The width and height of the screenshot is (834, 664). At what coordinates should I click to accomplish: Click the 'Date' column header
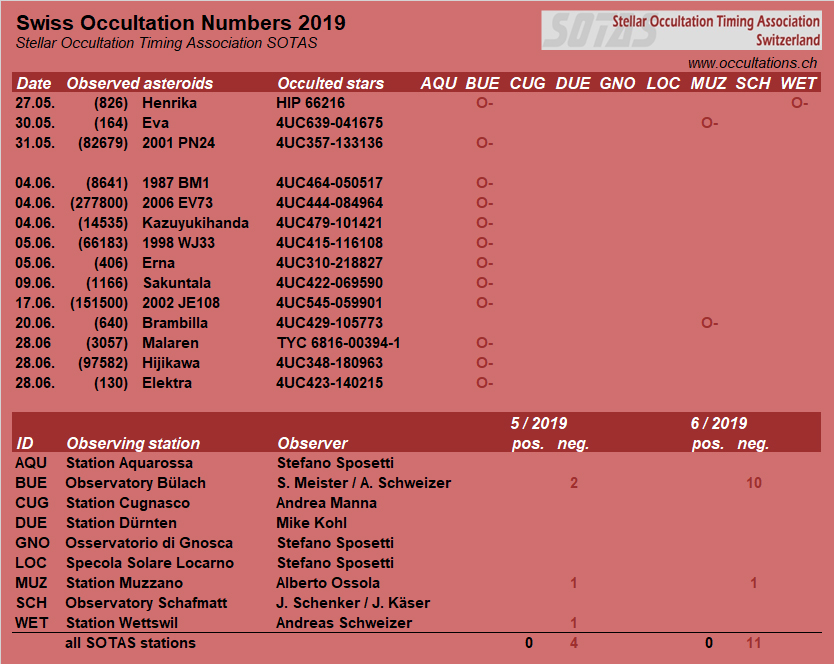click(34, 83)
